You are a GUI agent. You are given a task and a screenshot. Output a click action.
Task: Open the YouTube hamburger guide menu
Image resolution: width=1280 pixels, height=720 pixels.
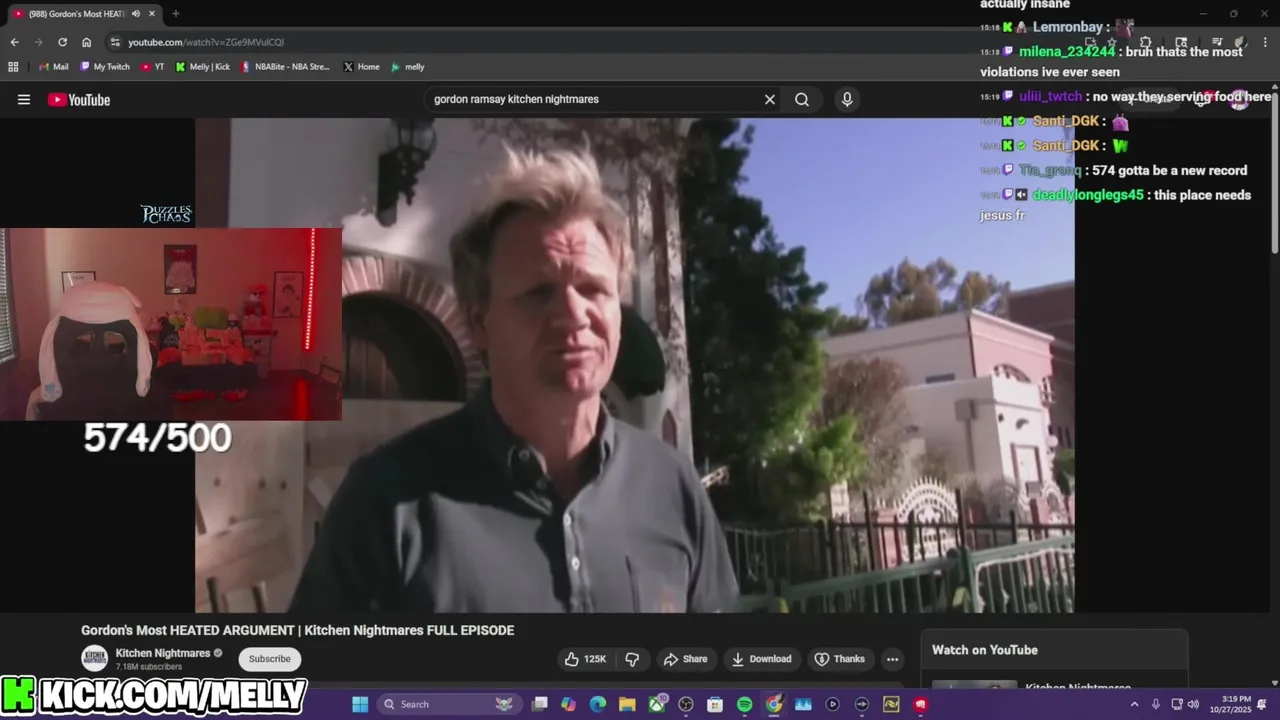point(24,100)
